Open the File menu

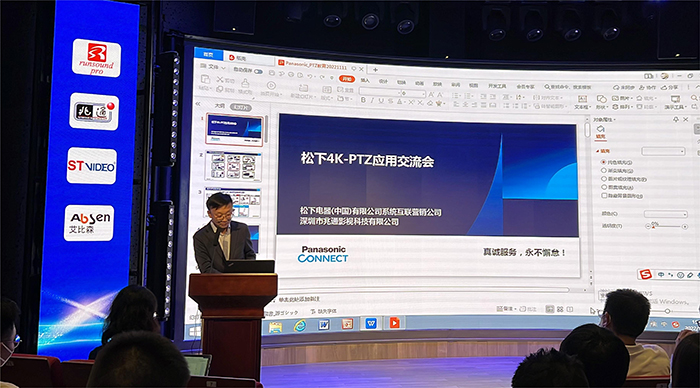coord(213,67)
